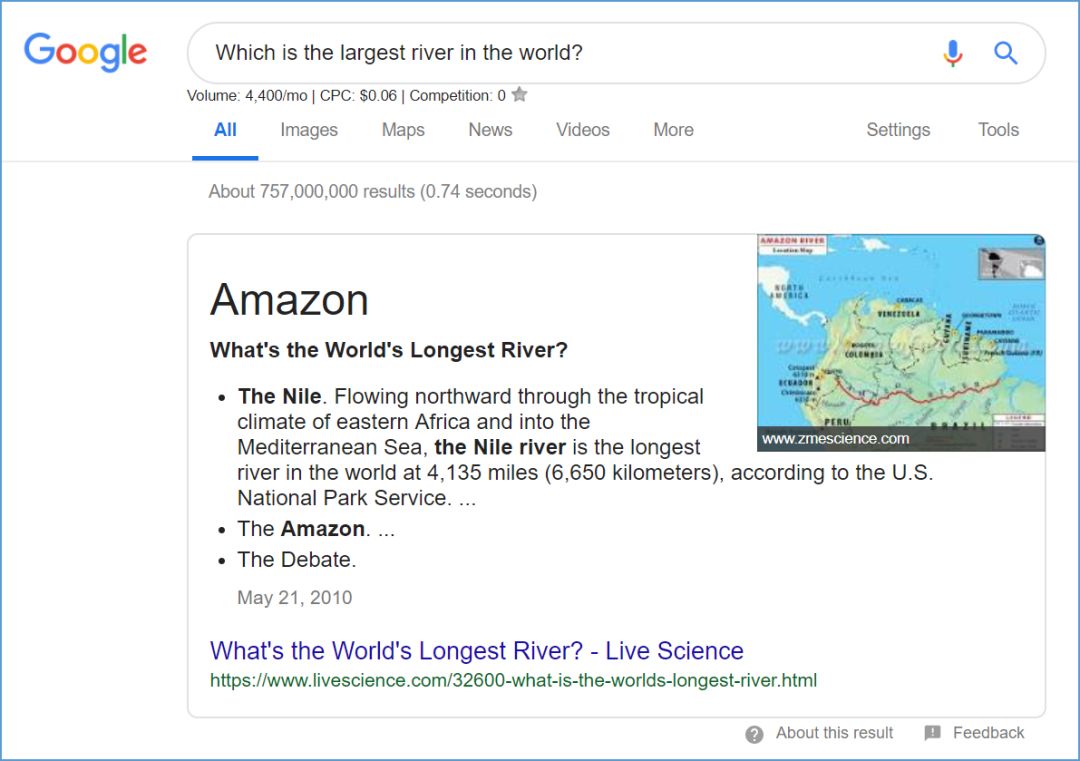Open search Tools filters

998,130
